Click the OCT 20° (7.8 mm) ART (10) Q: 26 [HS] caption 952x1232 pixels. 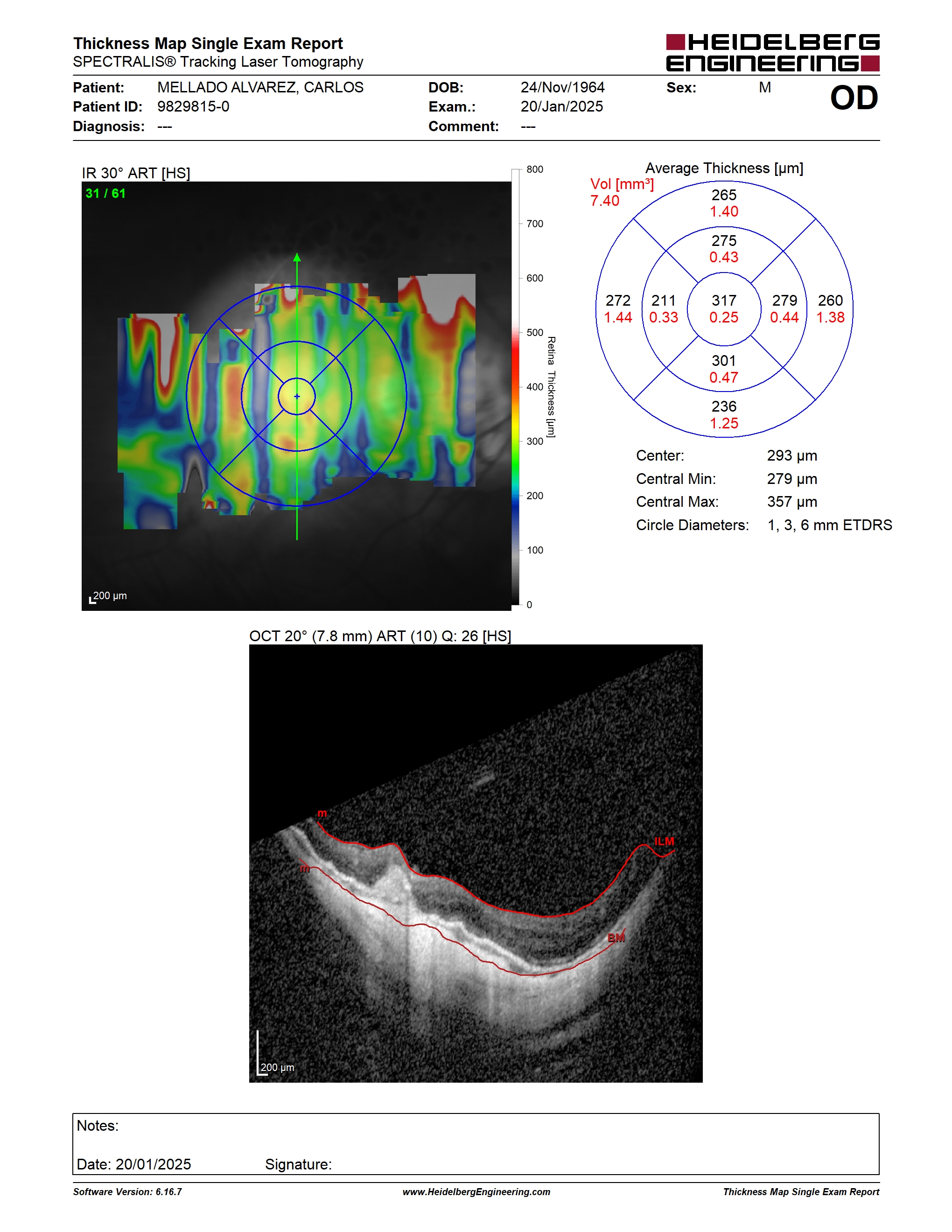[380, 636]
